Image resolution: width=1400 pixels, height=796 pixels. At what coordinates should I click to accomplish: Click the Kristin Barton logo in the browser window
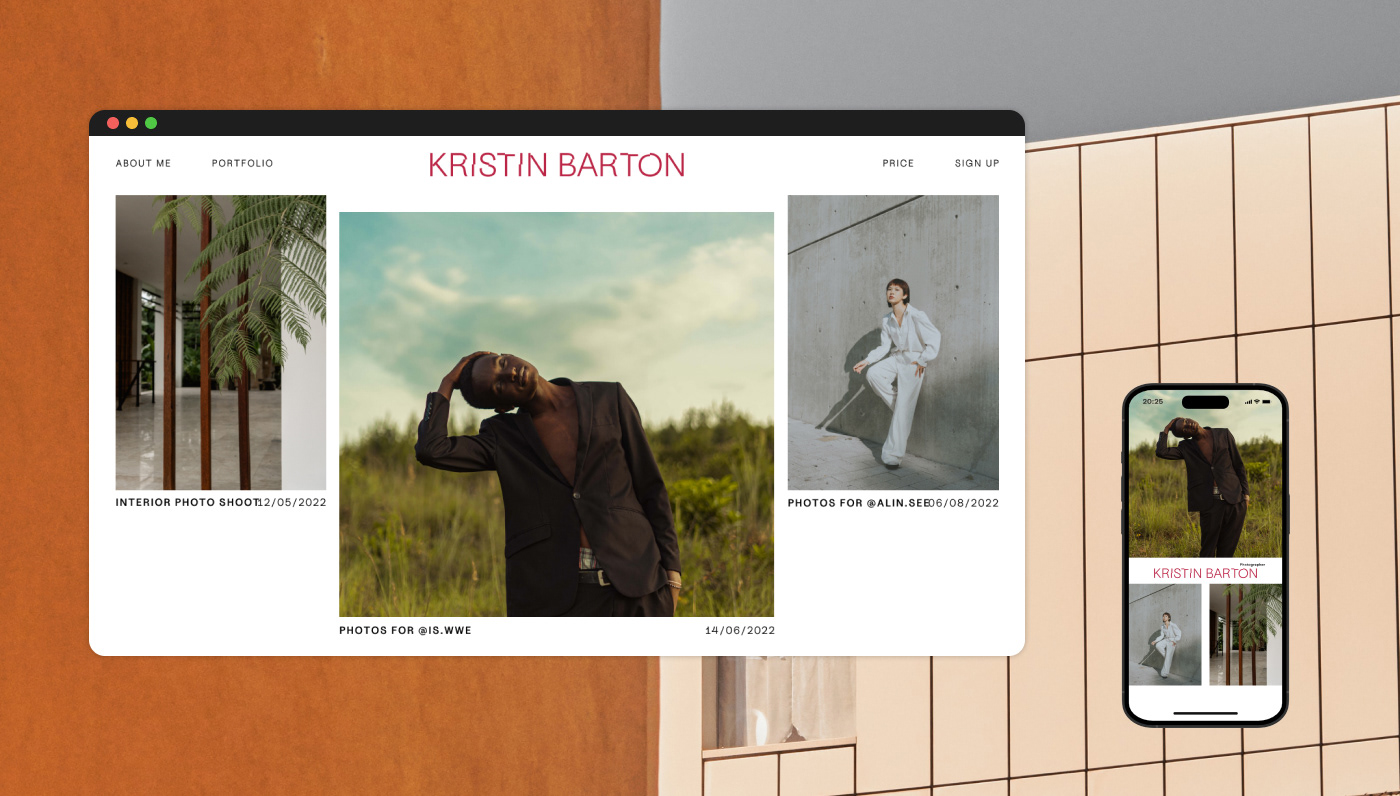(x=557, y=164)
